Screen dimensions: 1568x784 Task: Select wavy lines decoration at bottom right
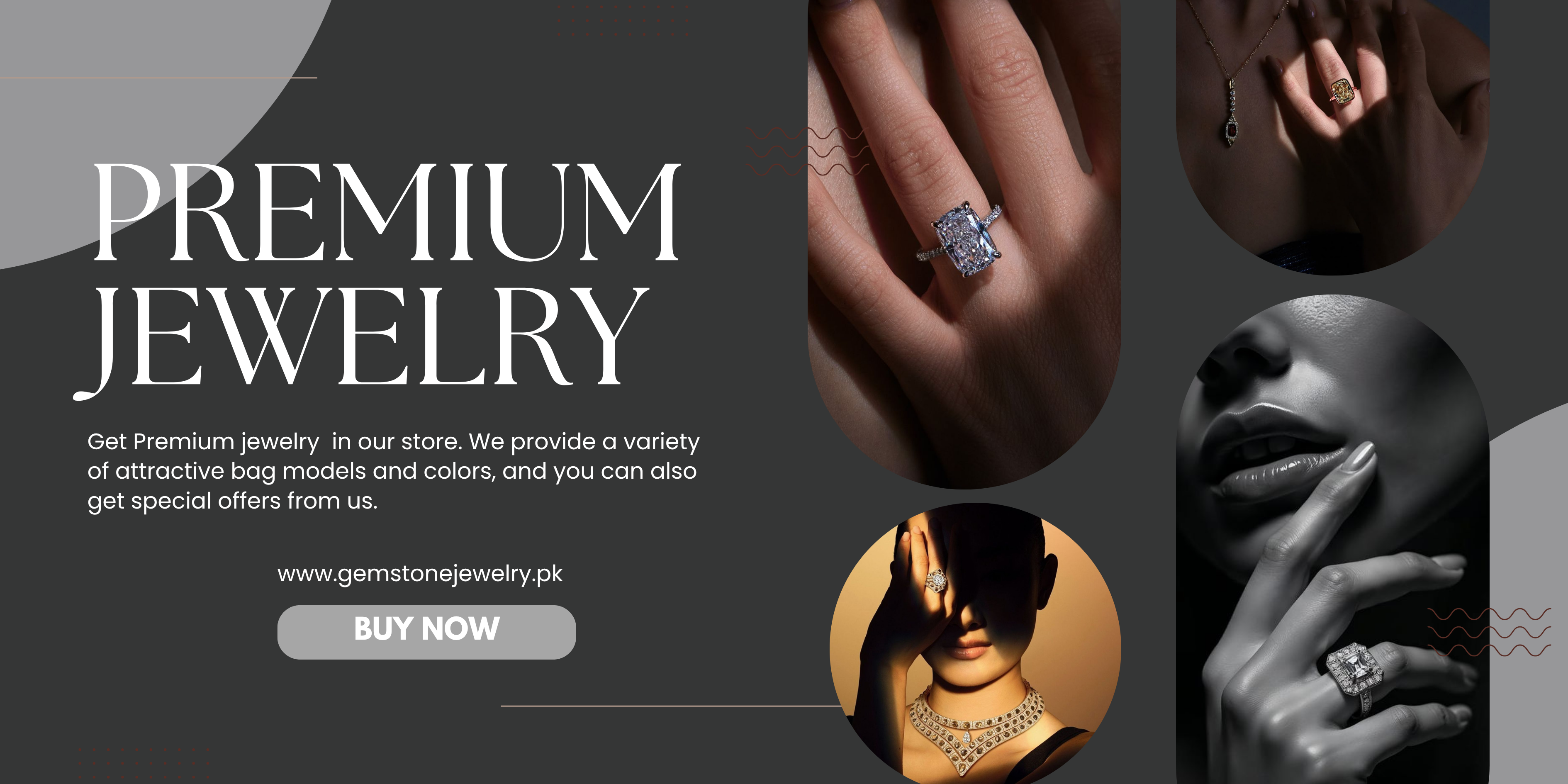click(x=1489, y=632)
